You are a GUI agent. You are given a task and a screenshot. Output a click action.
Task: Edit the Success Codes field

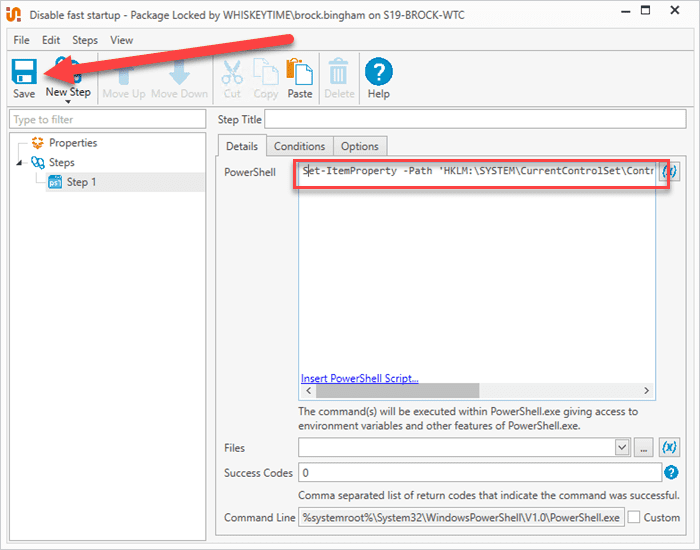(480, 473)
